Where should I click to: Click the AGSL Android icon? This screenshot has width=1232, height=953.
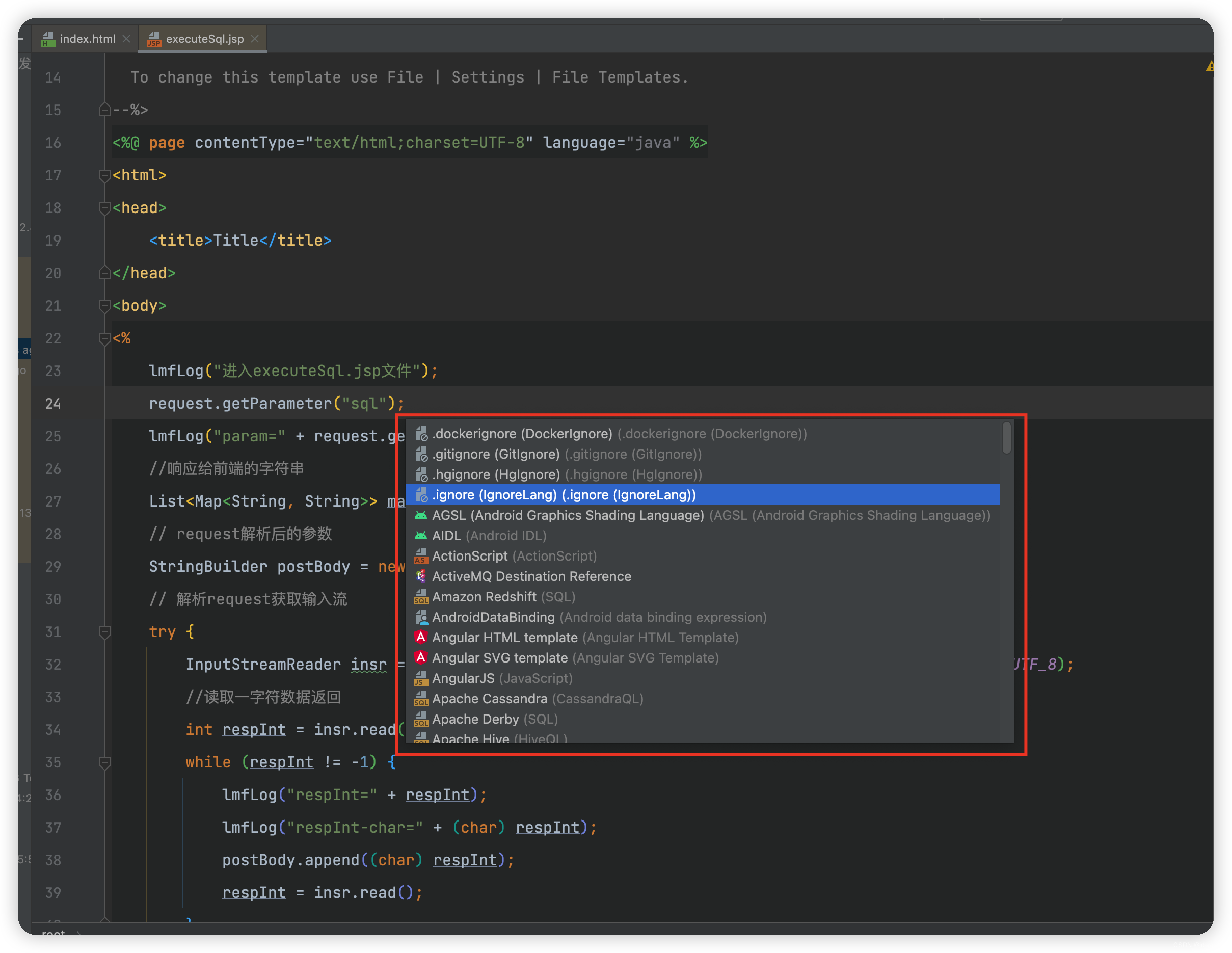pos(421,515)
